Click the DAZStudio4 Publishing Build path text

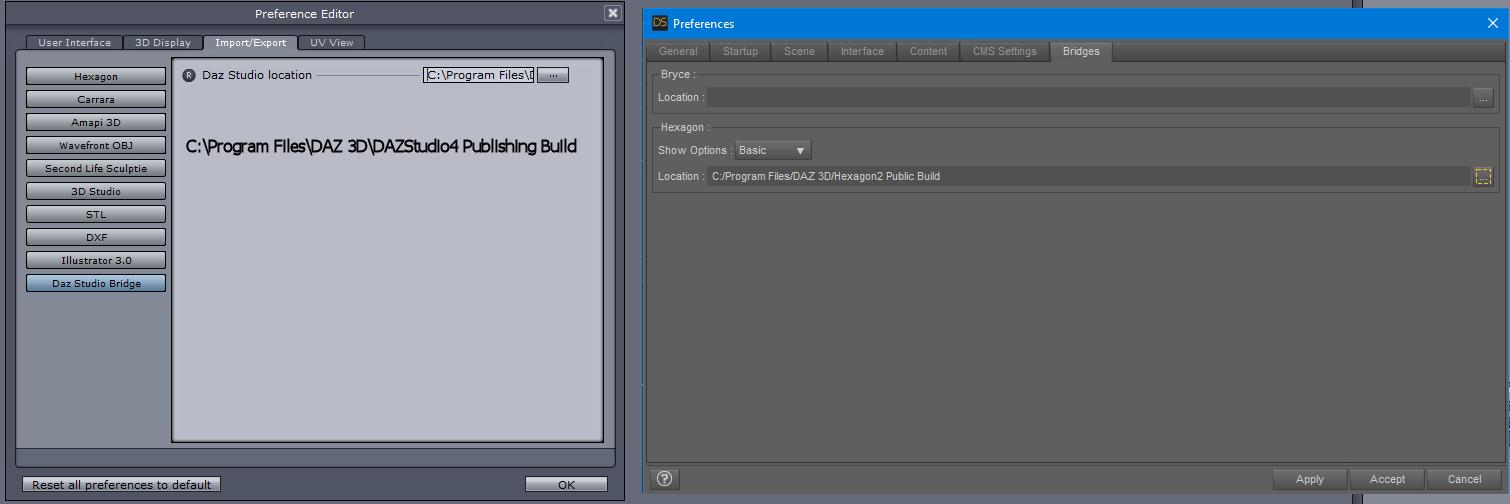pos(381,146)
